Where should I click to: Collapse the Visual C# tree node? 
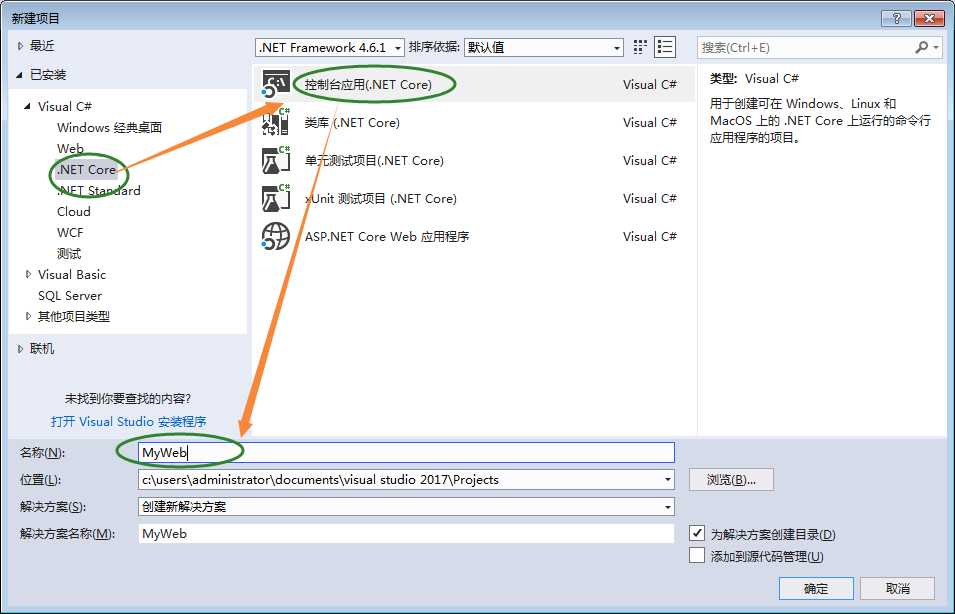tap(27, 106)
